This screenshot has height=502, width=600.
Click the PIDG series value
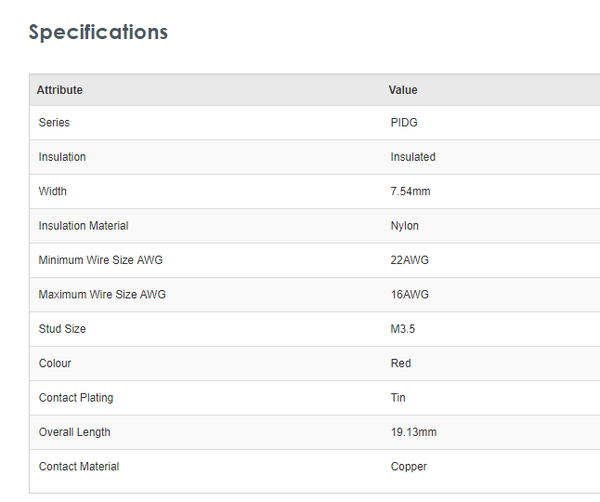(x=405, y=123)
